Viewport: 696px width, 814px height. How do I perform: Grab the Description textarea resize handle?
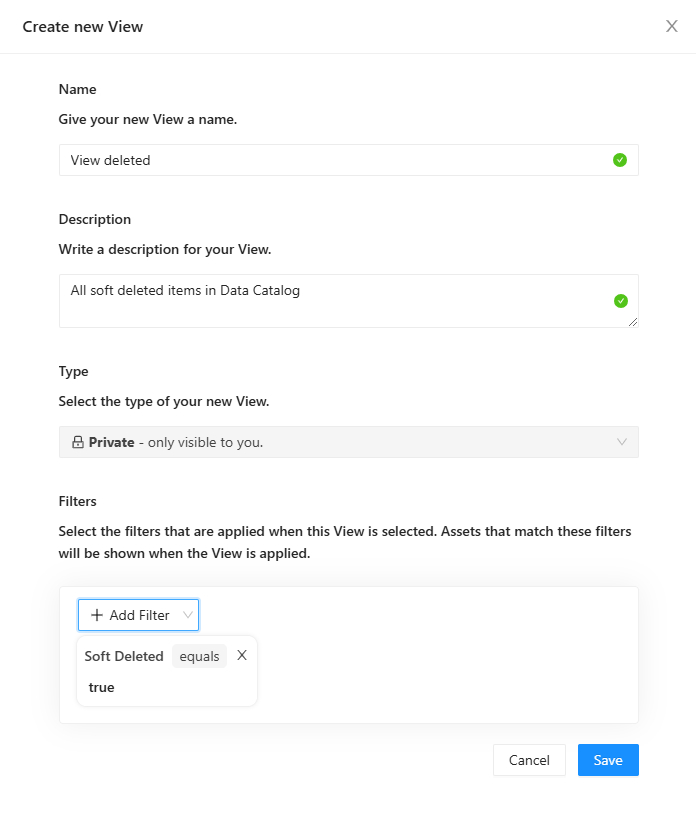tap(633, 322)
